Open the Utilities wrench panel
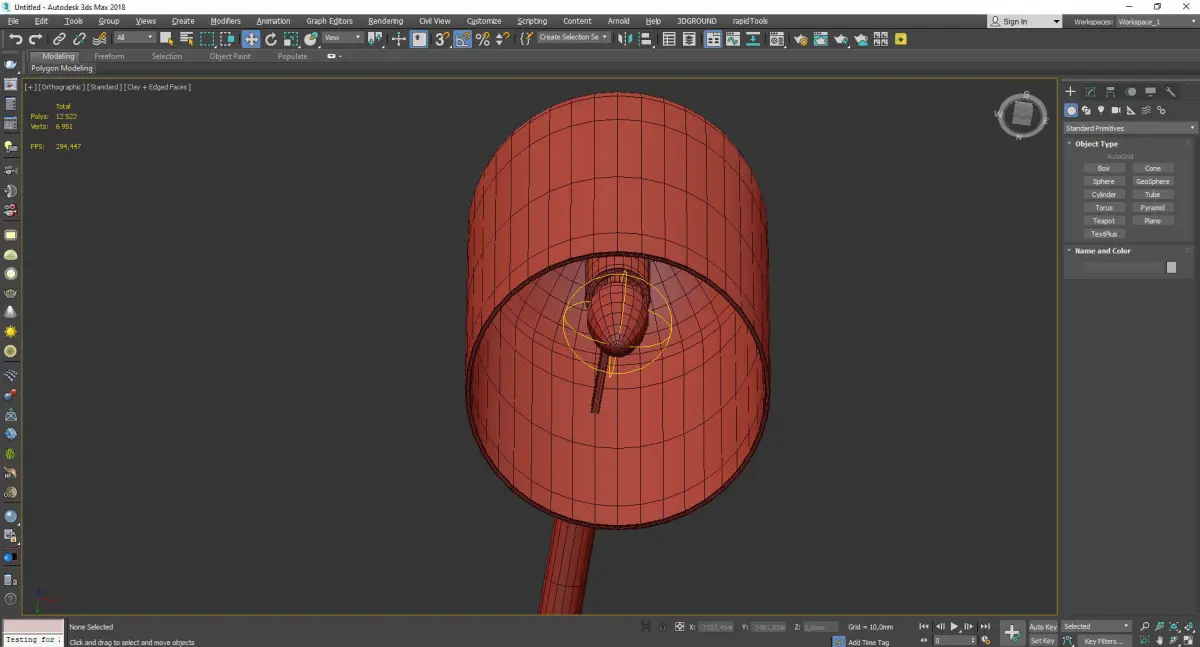 point(1171,92)
